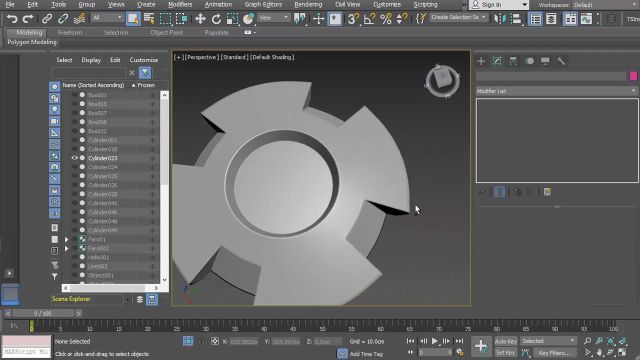Toggle Display Cameras filter in Scene Explorer
640x360 pixels.
pos(55,121)
